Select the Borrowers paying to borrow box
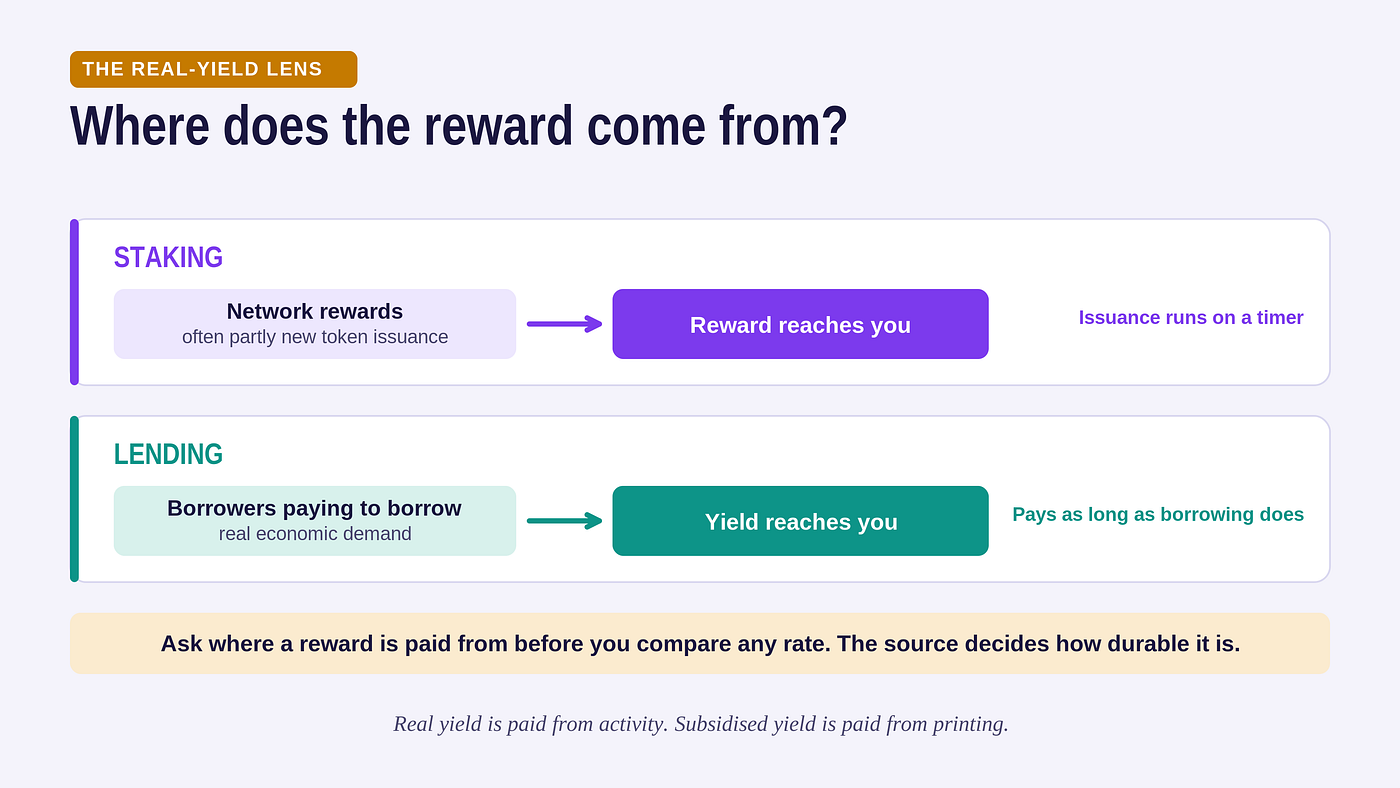 click(315, 521)
